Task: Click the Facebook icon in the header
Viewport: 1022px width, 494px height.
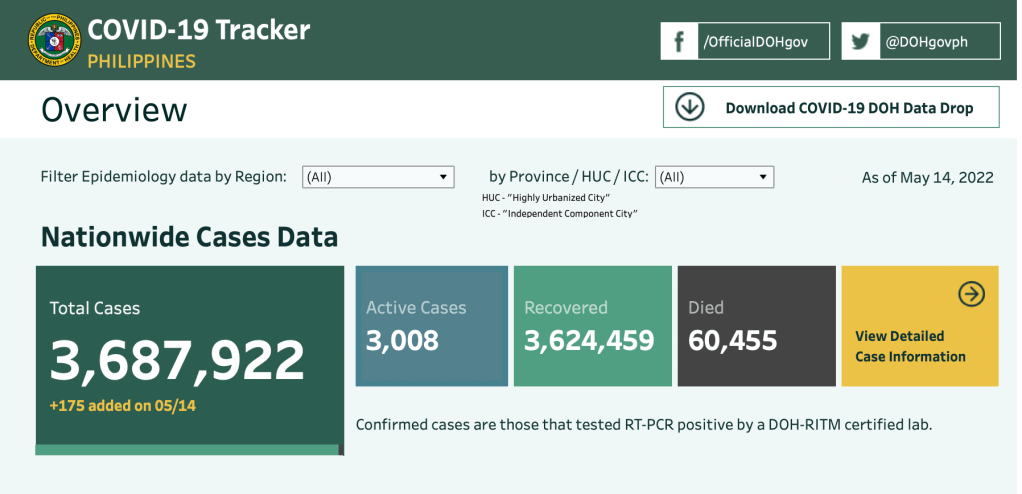Action: tap(679, 42)
